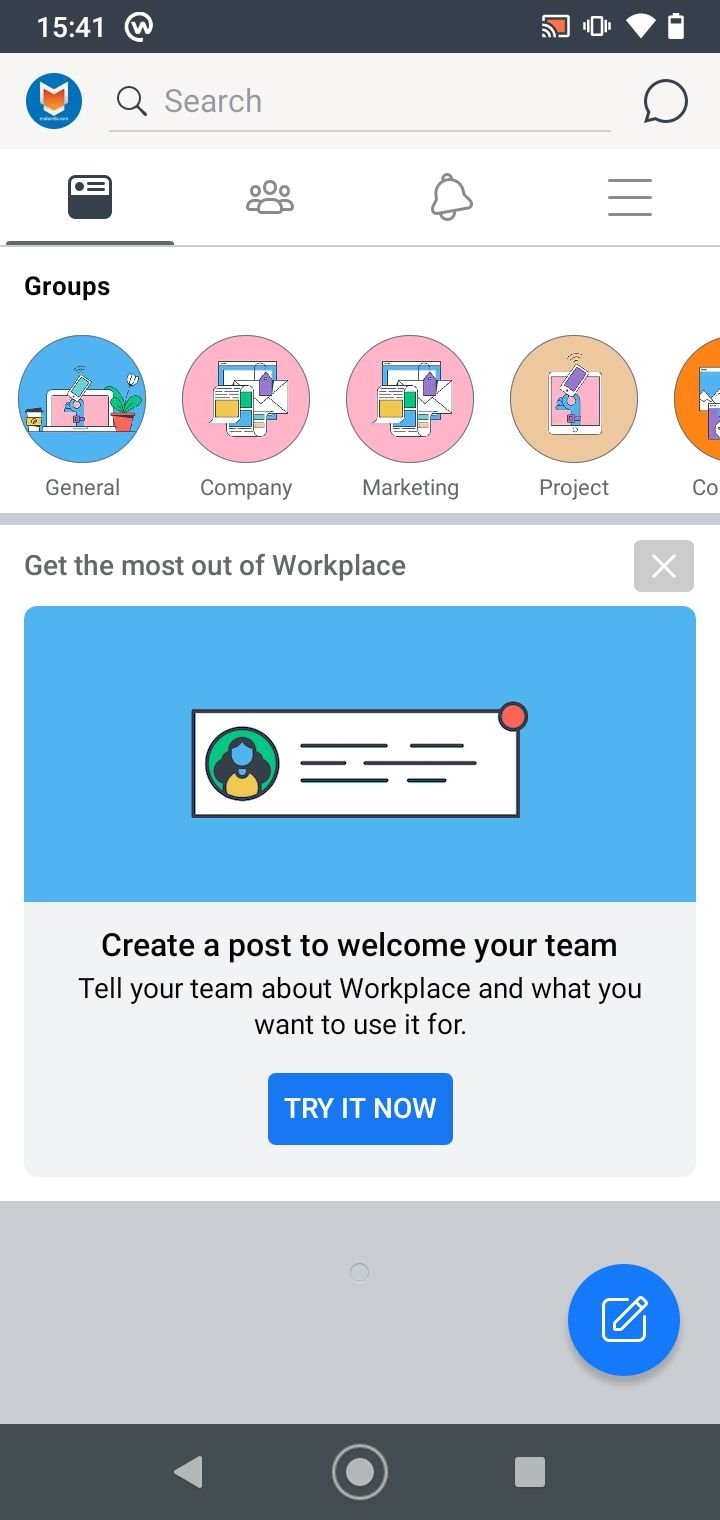Tap the Android home circle button
Screen dimensions: 720x1520
360,1472
